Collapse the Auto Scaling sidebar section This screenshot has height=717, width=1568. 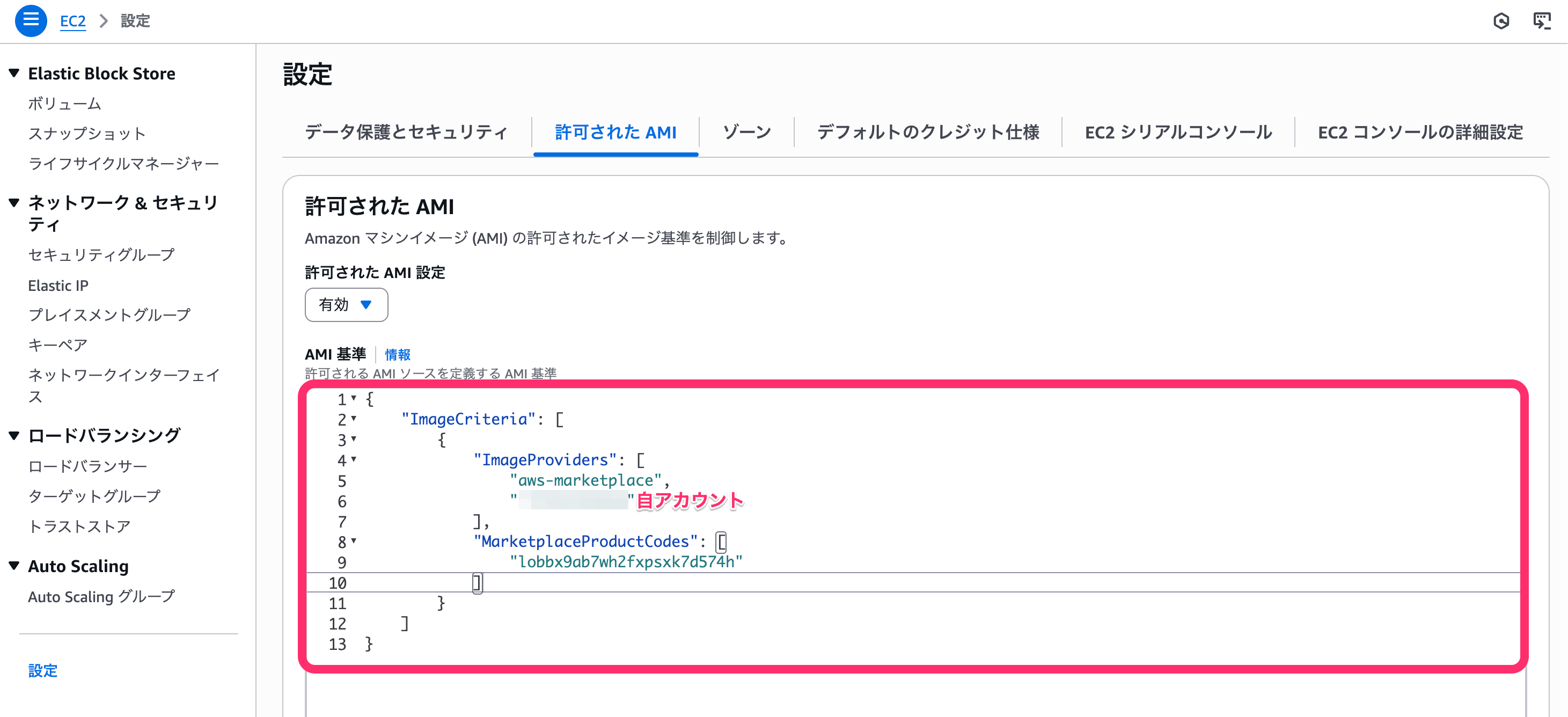pos(14,566)
